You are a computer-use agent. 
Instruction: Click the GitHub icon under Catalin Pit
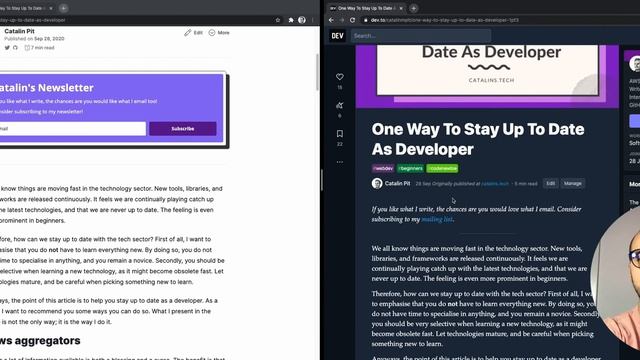point(16,48)
